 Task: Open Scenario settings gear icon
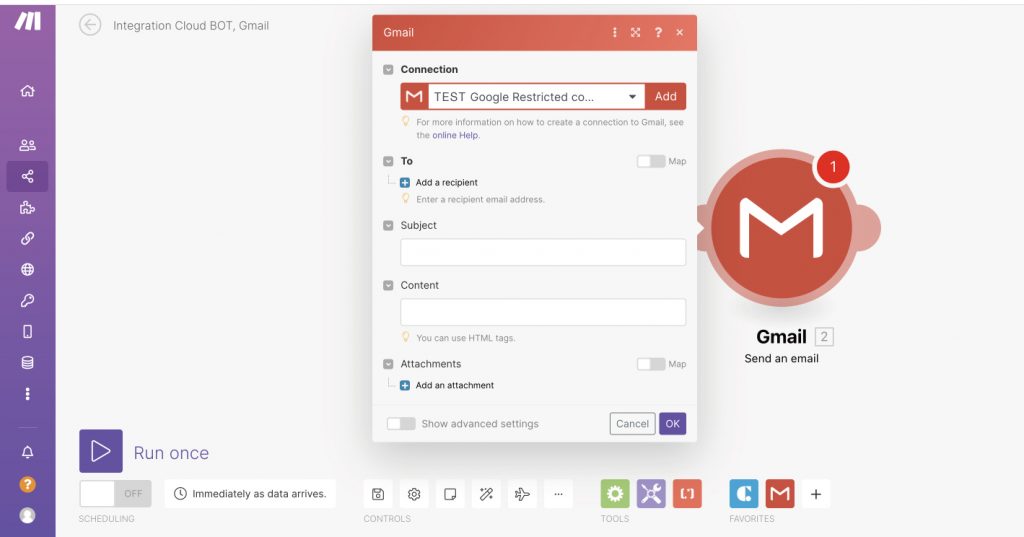click(414, 494)
